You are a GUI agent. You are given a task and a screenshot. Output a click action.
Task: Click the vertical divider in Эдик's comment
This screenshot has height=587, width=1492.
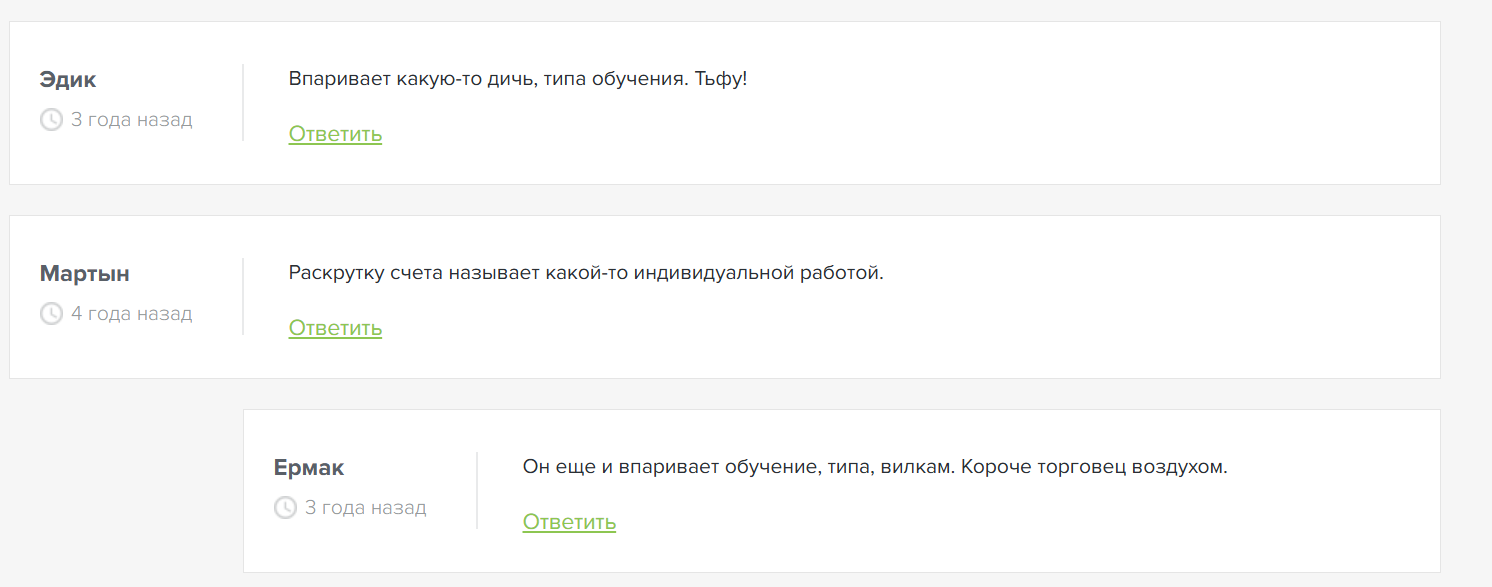(x=243, y=103)
